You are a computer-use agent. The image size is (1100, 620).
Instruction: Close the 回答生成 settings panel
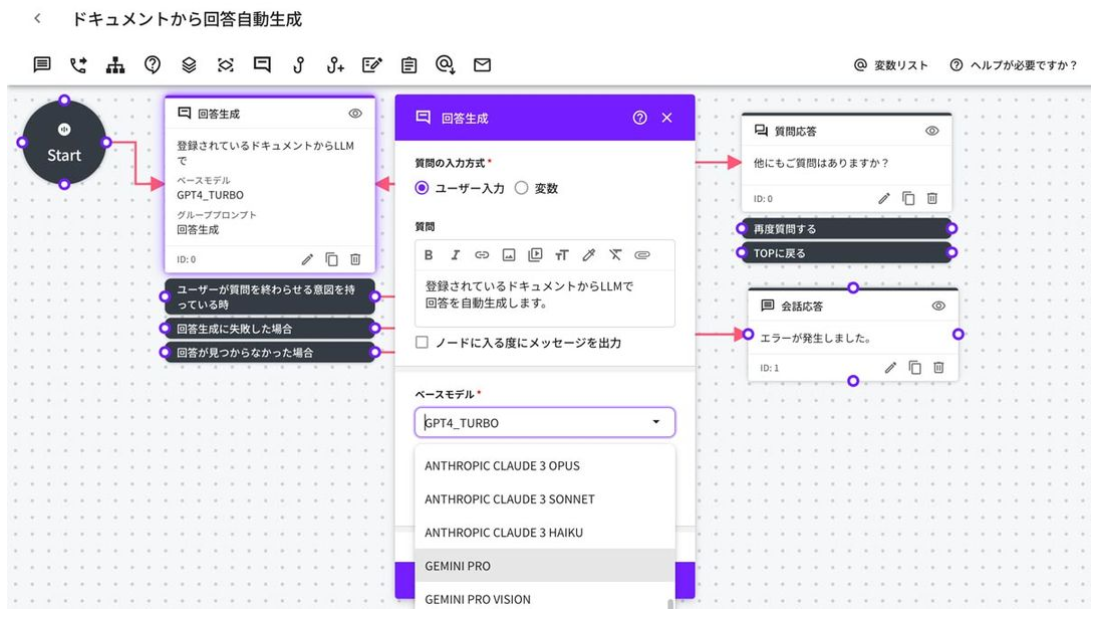point(667,118)
